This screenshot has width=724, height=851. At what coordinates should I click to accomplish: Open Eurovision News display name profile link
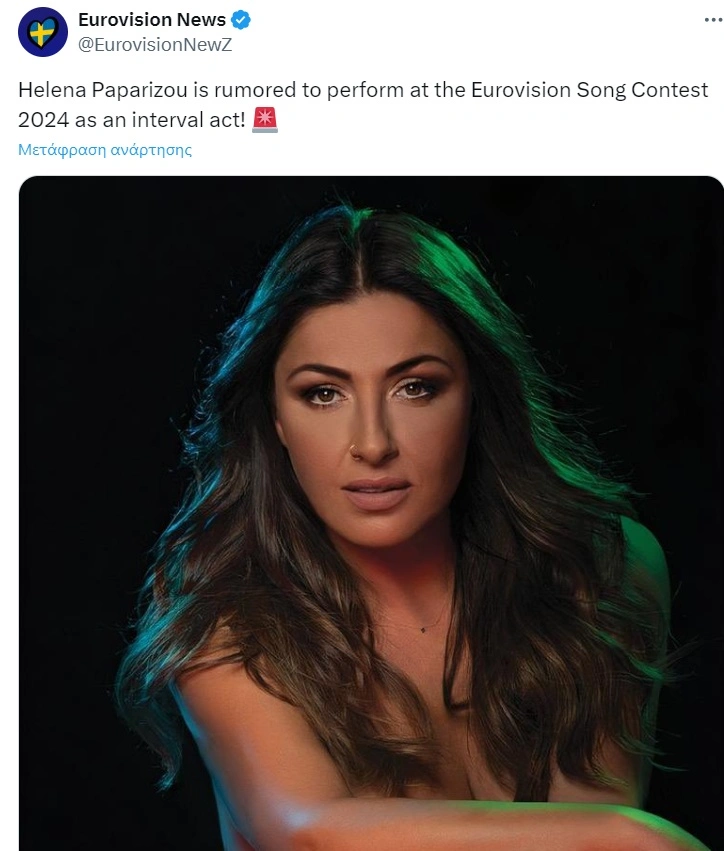click(152, 20)
